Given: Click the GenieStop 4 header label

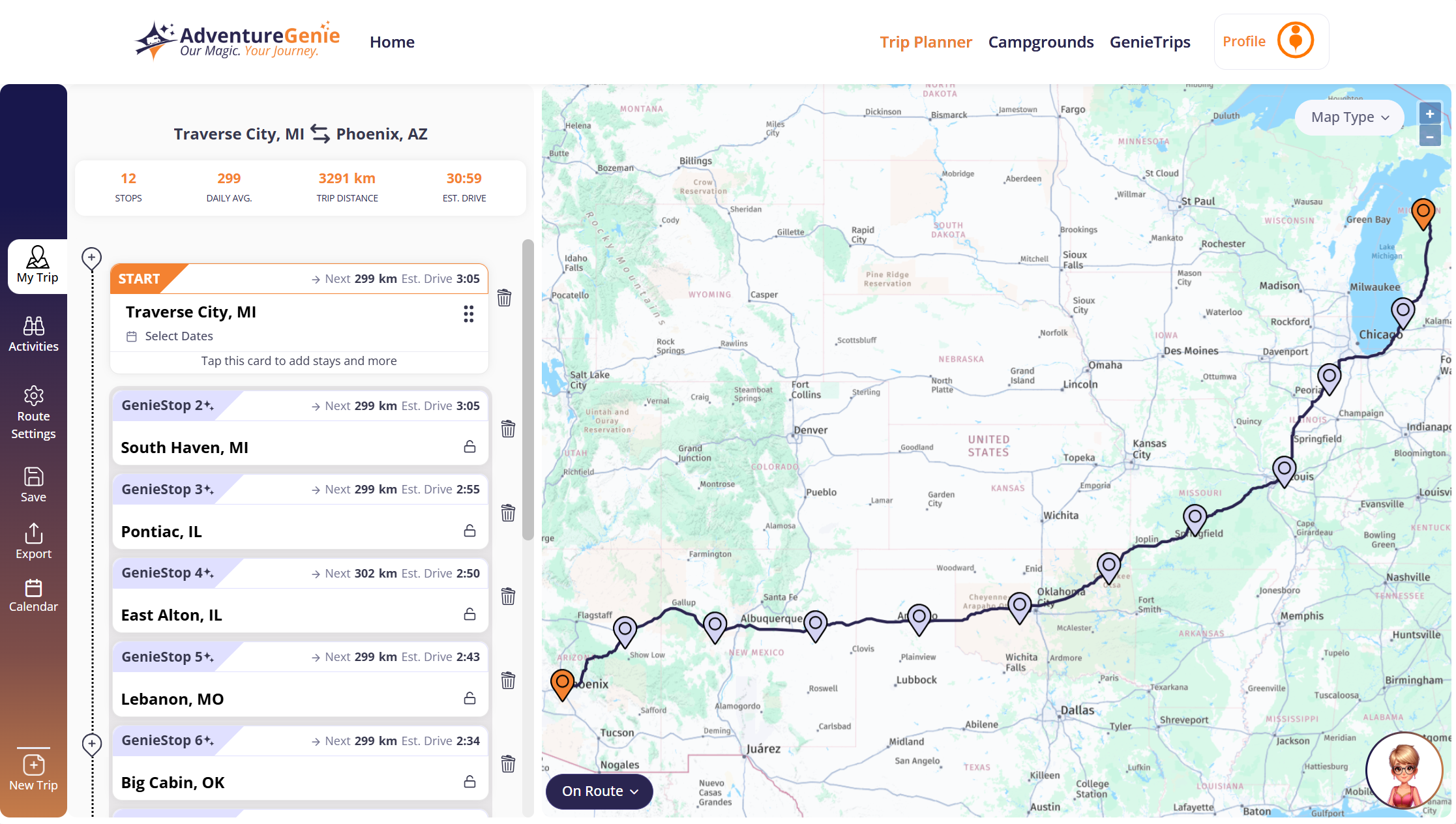Looking at the screenshot, I should click(167, 573).
